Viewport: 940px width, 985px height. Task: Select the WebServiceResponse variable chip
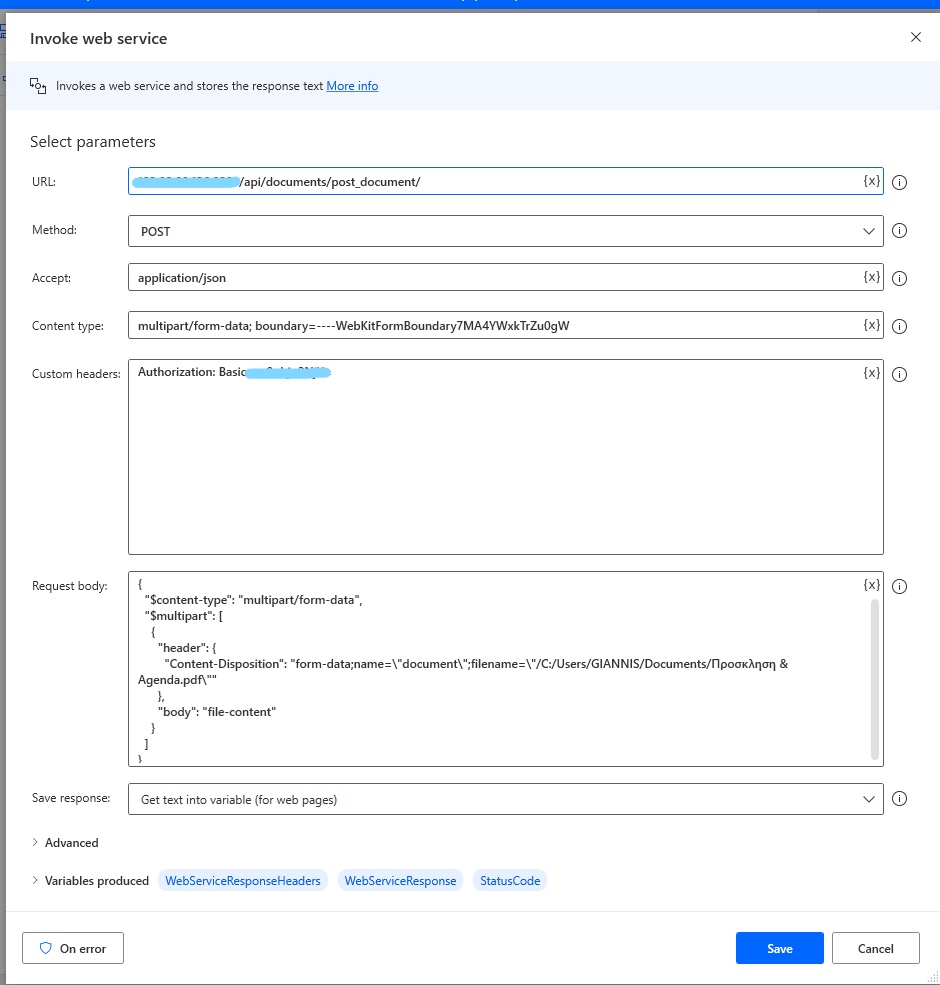tap(400, 880)
